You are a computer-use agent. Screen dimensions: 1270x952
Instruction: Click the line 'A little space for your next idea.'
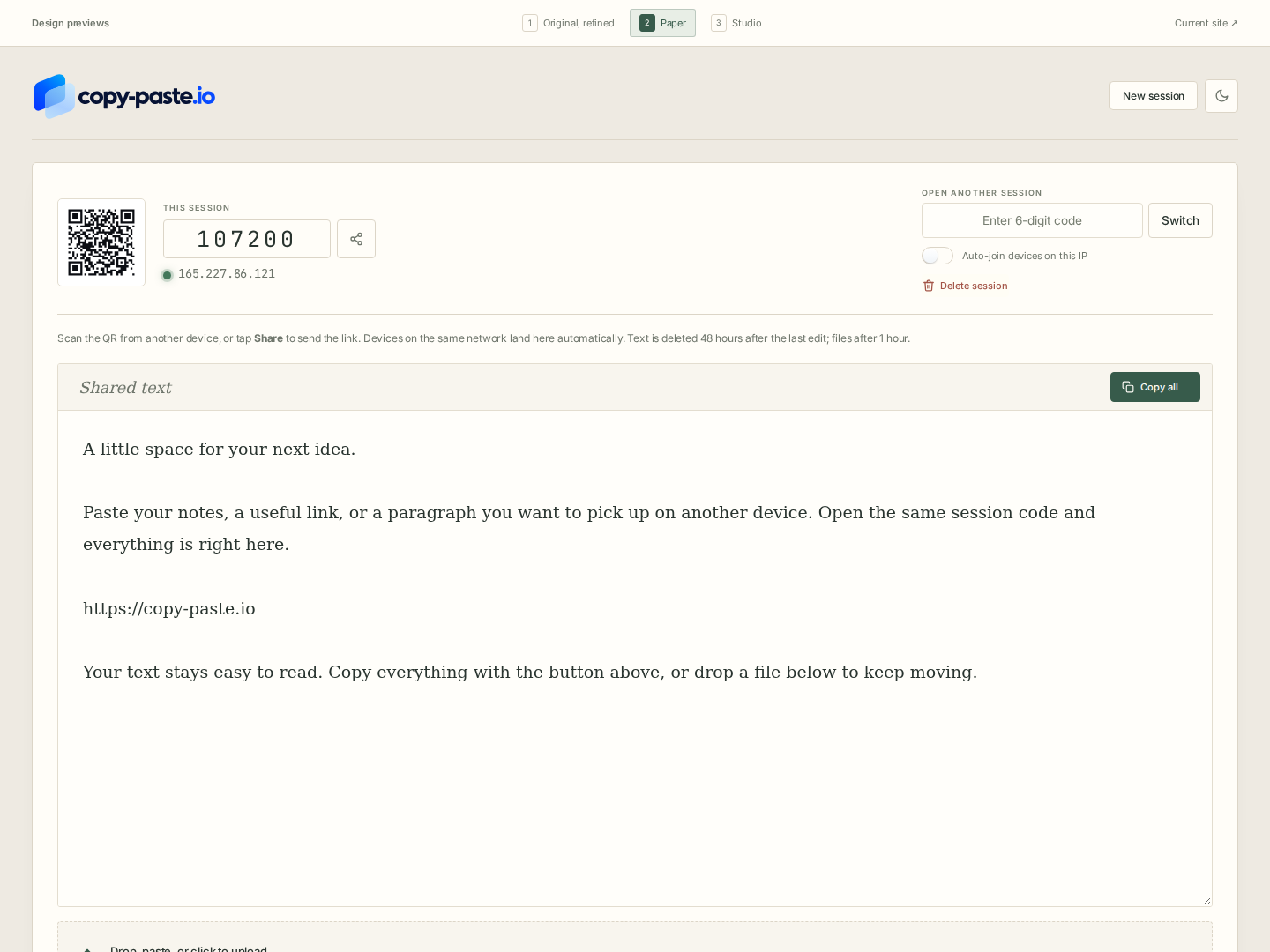click(219, 450)
